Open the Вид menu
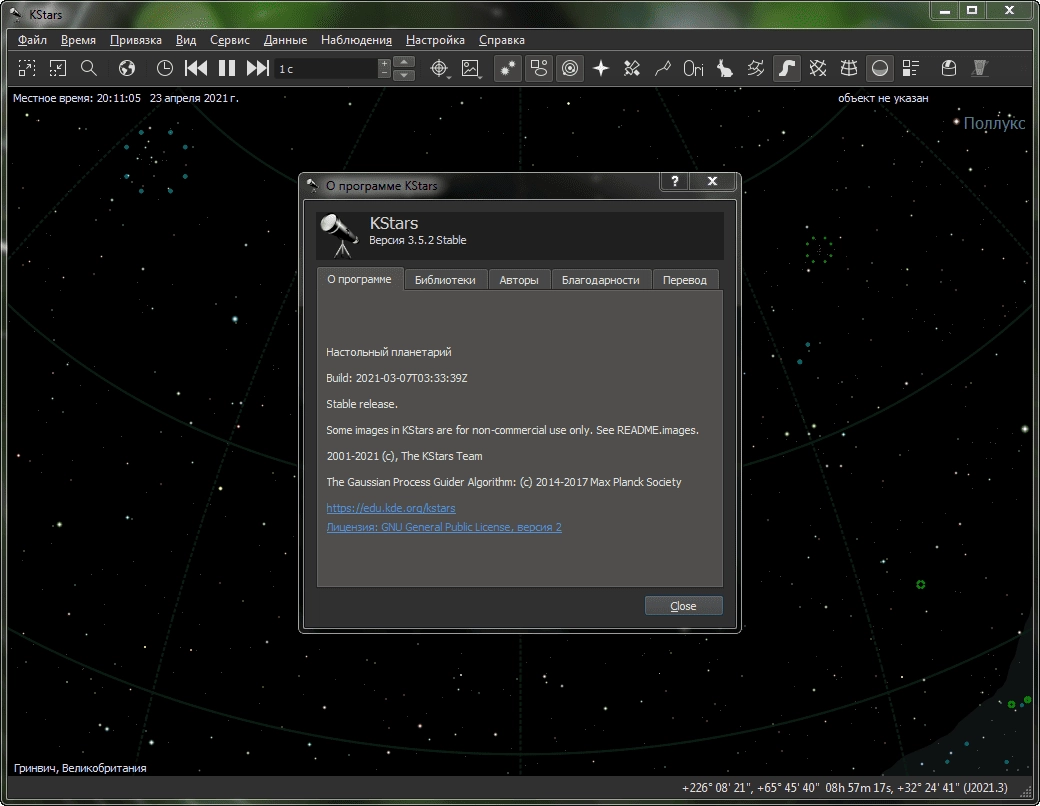Screen dimensions: 1040x806 pos(186,40)
